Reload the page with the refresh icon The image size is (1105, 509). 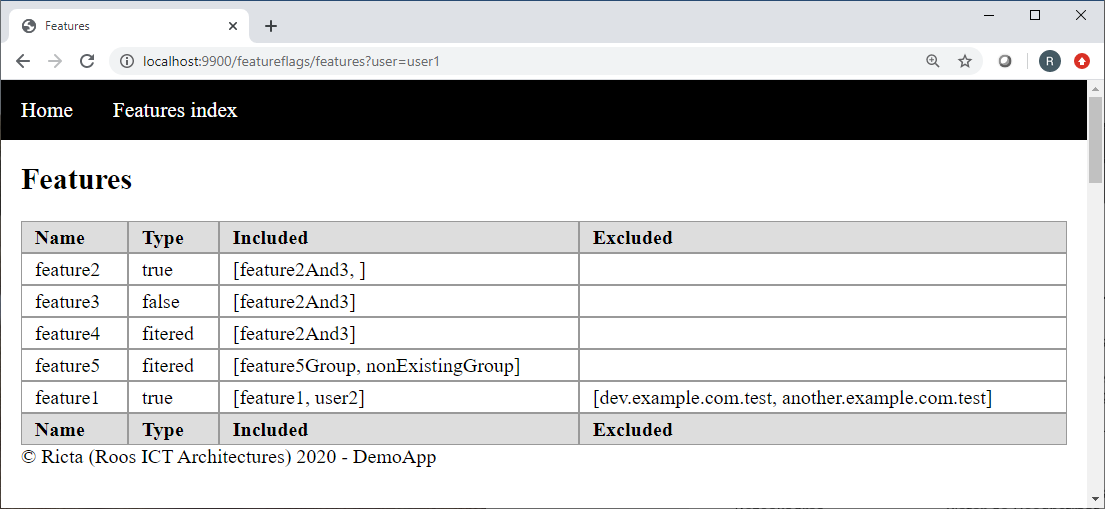click(87, 61)
